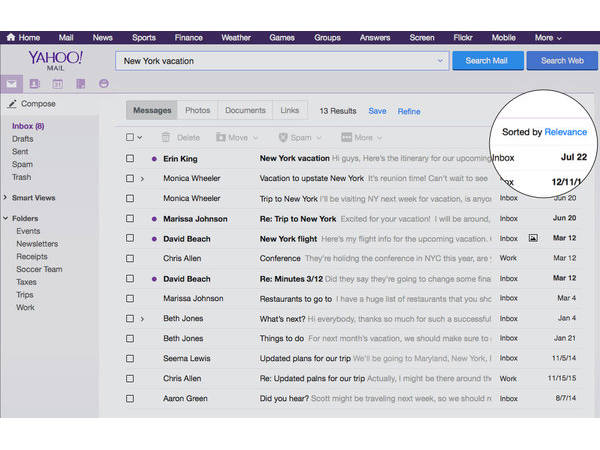Collapse the Folders section
600x450 pixels.
point(5,218)
